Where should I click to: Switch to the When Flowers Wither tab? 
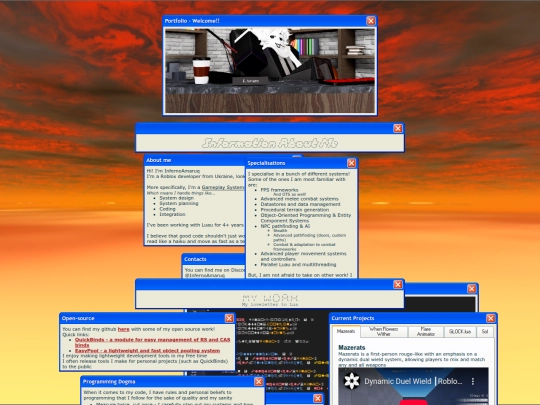[x=383, y=332]
